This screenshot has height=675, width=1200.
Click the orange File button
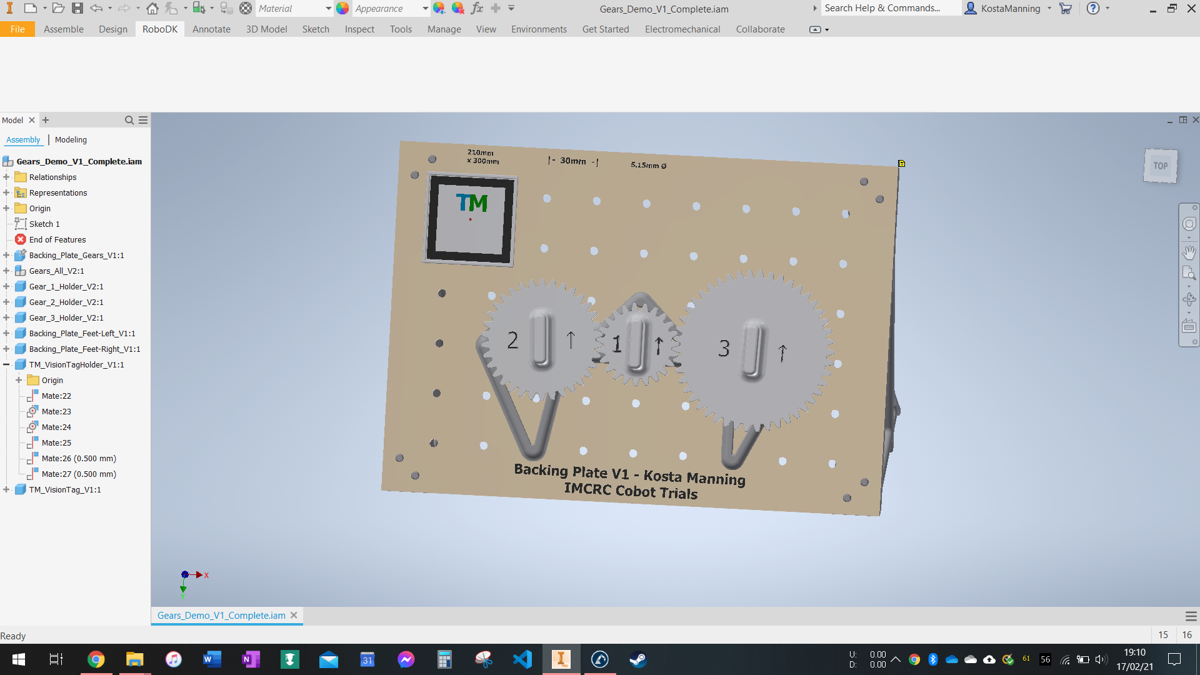pos(17,29)
